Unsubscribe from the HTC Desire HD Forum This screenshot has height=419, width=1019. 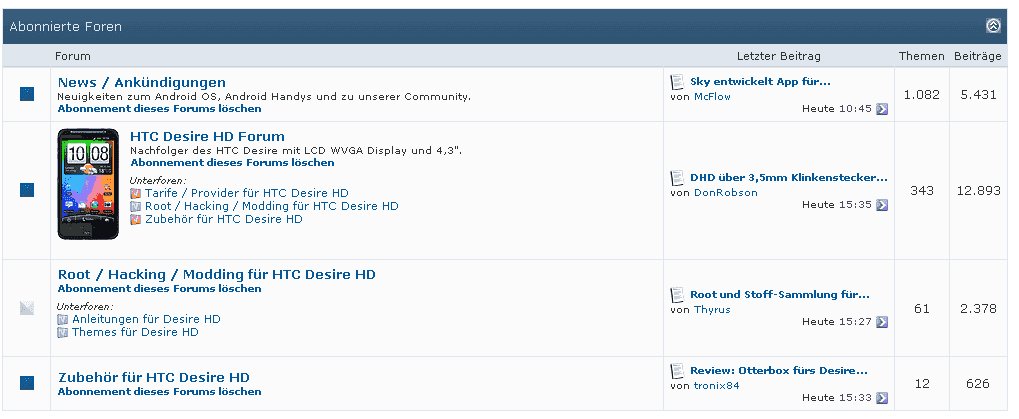point(232,162)
